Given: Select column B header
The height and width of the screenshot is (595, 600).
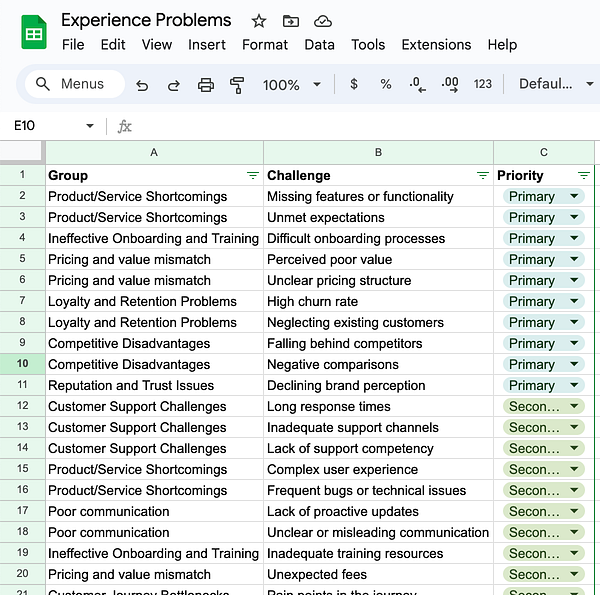Looking at the screenshot, I should pyautogui.click(x=378, y=152).
